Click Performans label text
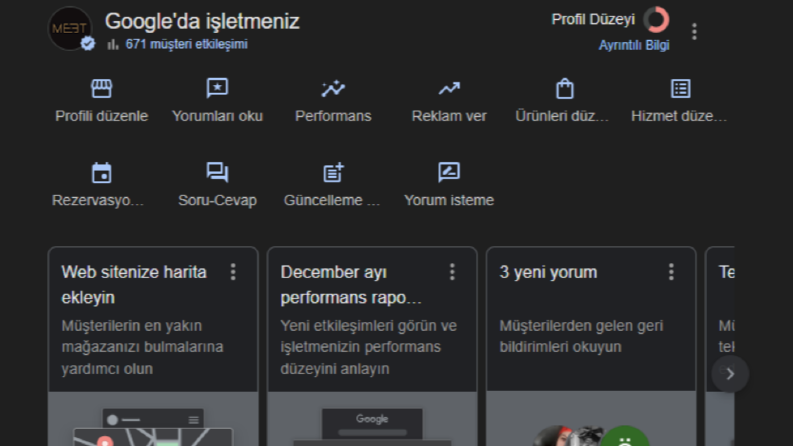 [x=333, y=116]
